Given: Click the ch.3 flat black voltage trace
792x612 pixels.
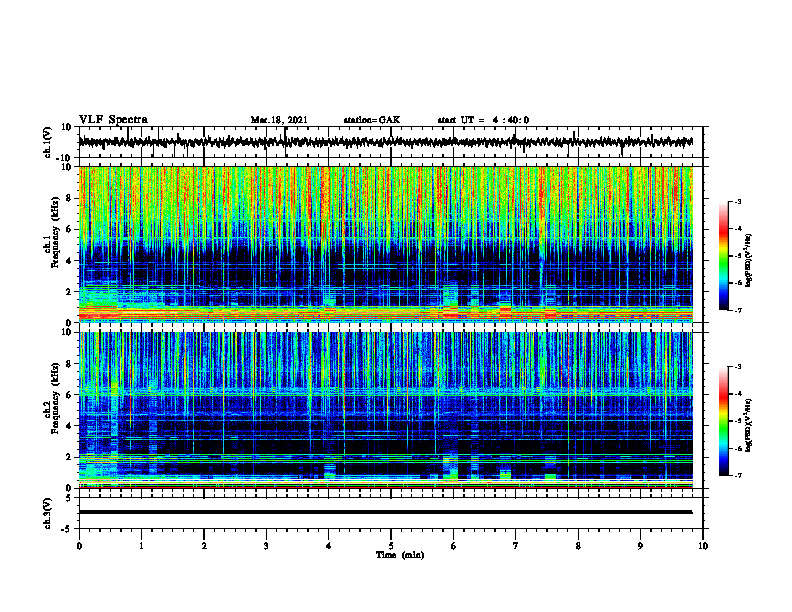Looking at the screenshot, I should tap(385, 512).
